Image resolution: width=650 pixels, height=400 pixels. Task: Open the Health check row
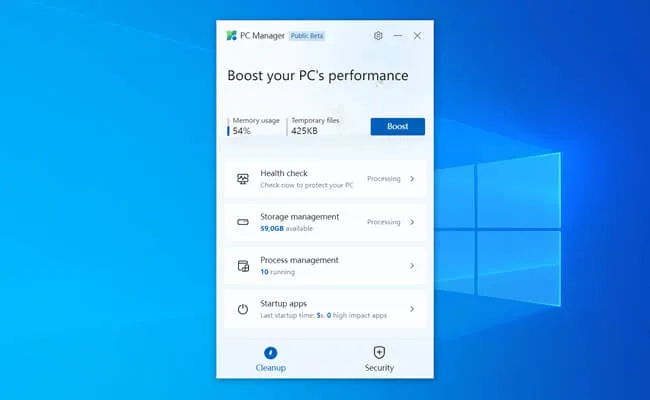[x=325, y=179]
